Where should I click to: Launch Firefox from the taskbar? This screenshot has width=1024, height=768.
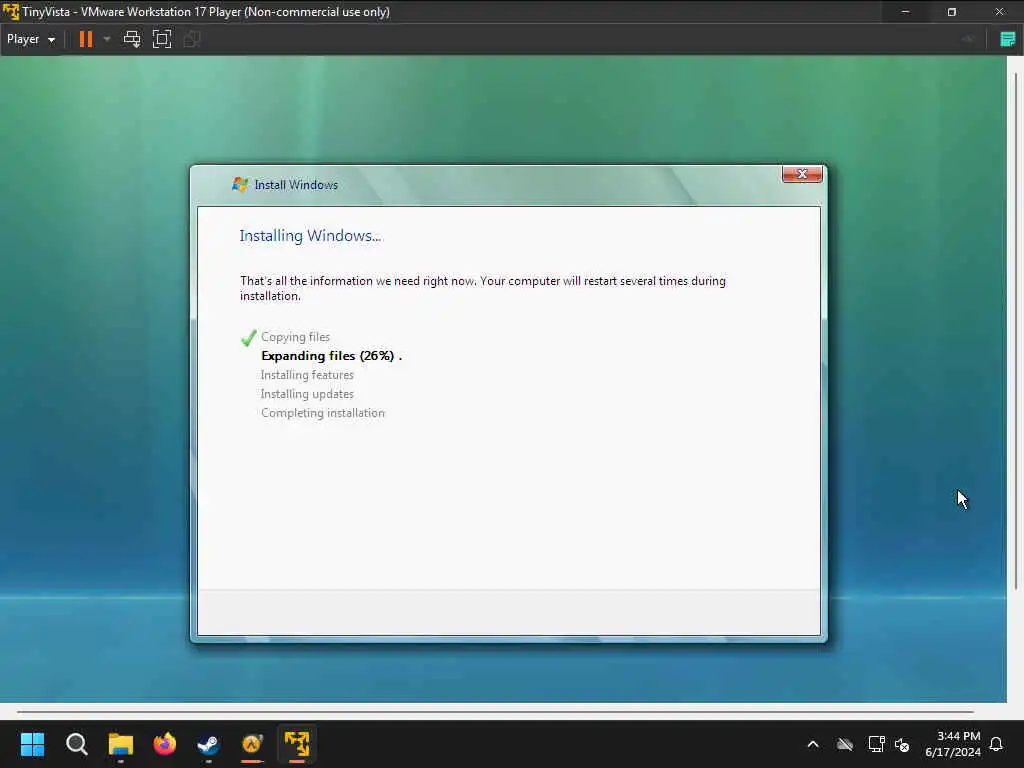[165, 744]
